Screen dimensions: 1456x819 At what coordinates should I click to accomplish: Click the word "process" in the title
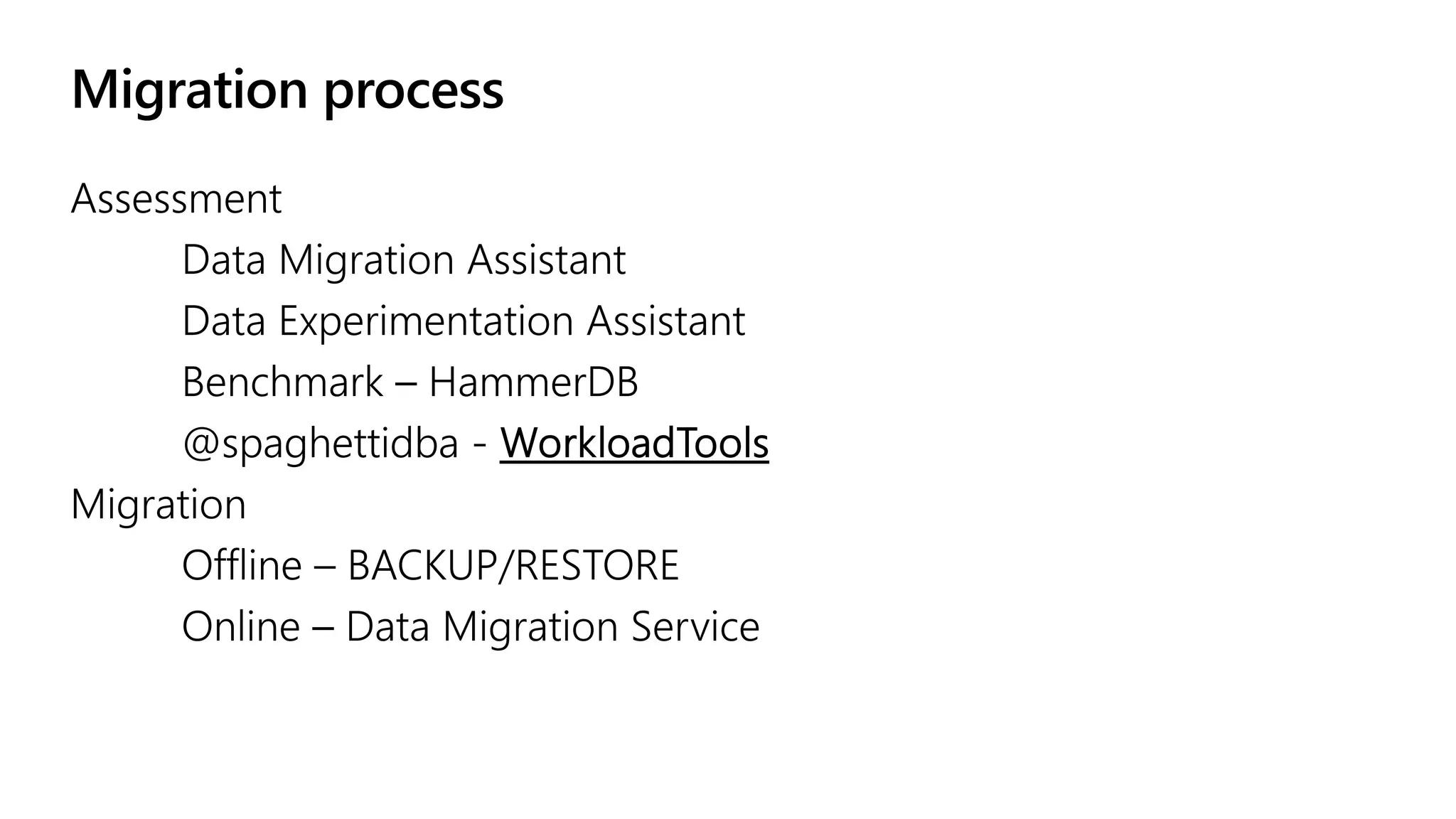point(414,92)
